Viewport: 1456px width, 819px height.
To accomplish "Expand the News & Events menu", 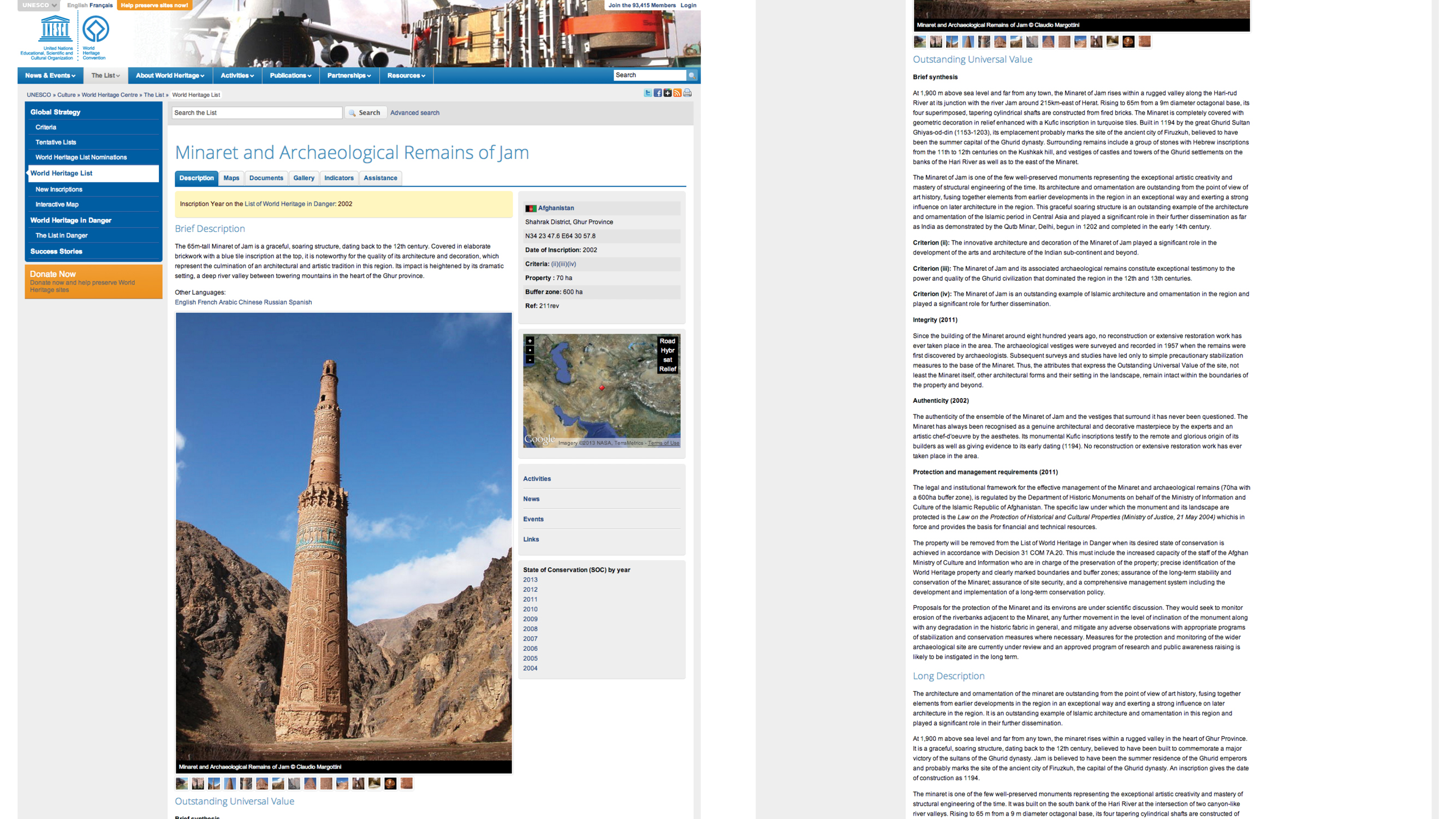I will (x=50, y=76).
